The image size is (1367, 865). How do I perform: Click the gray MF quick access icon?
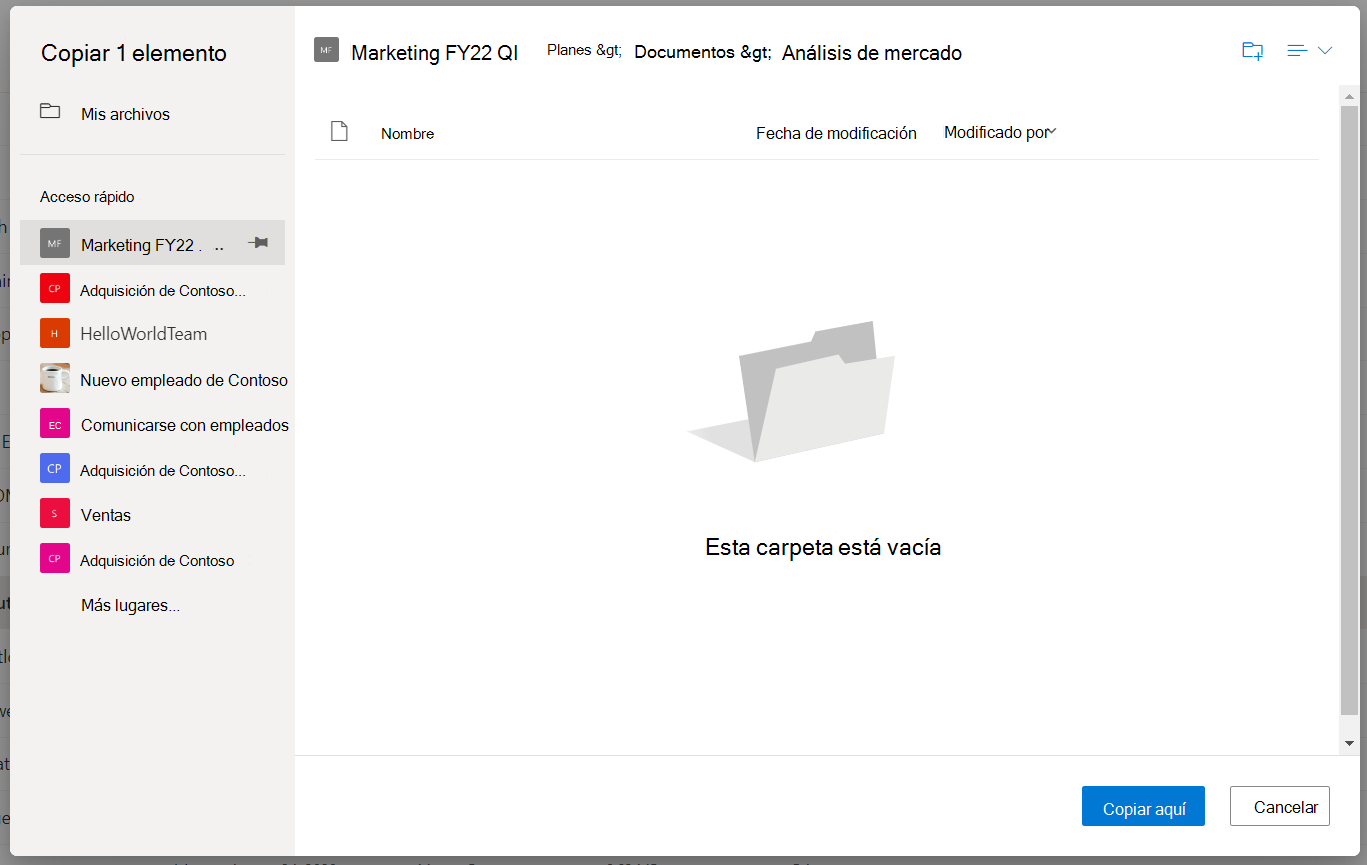pyautogui.click(x=55, y=243)
